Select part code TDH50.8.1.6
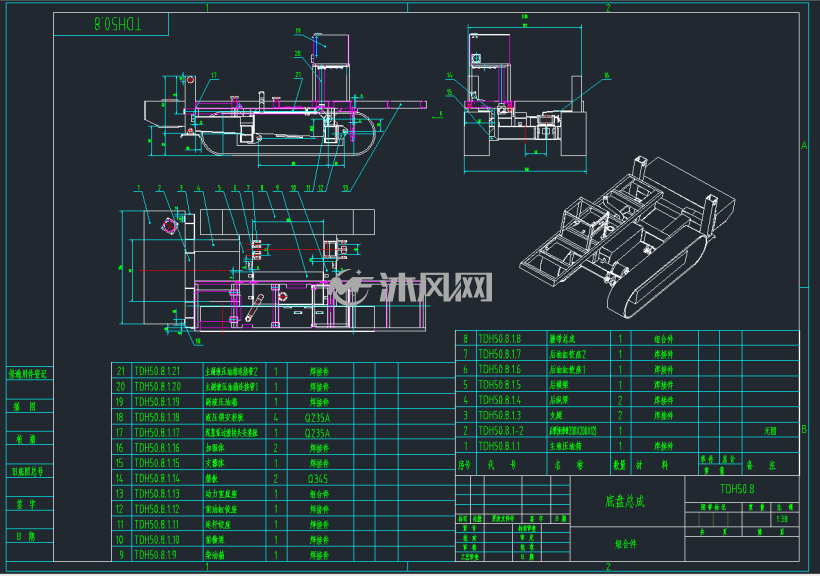This screenshot has width=820, height=576. 499,369
